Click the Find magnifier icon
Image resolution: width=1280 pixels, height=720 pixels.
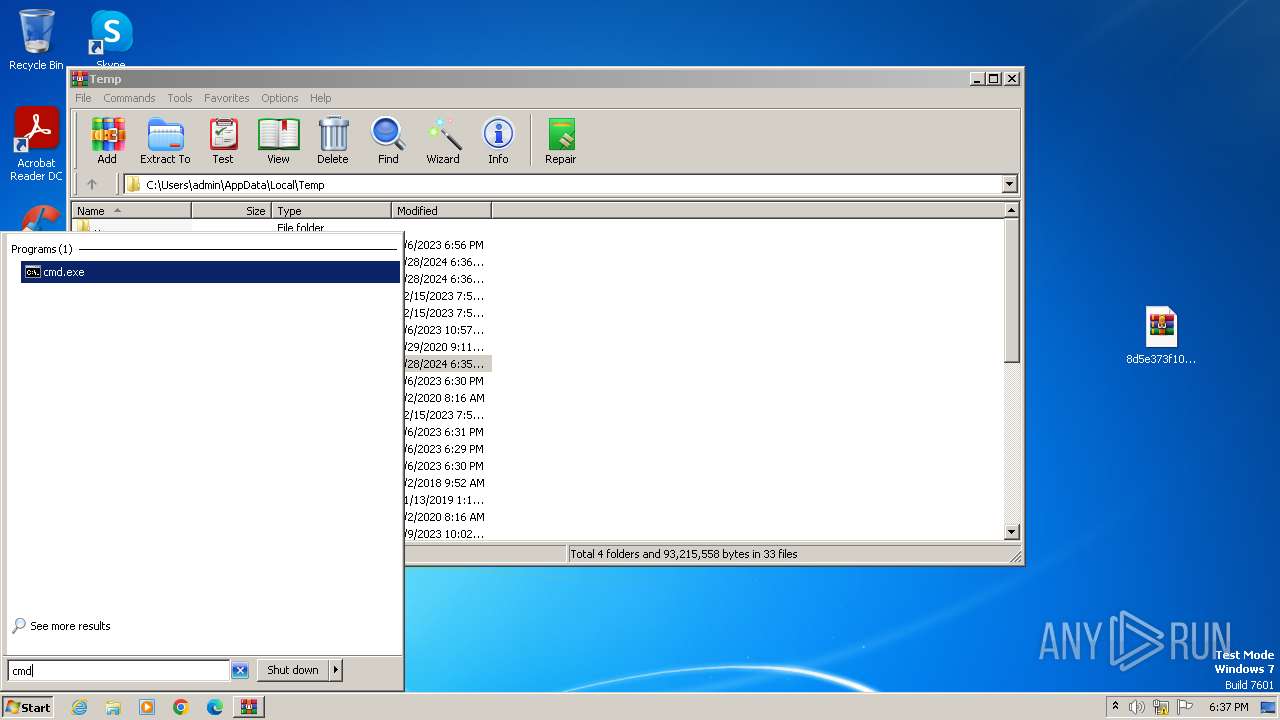click(388, 140)
